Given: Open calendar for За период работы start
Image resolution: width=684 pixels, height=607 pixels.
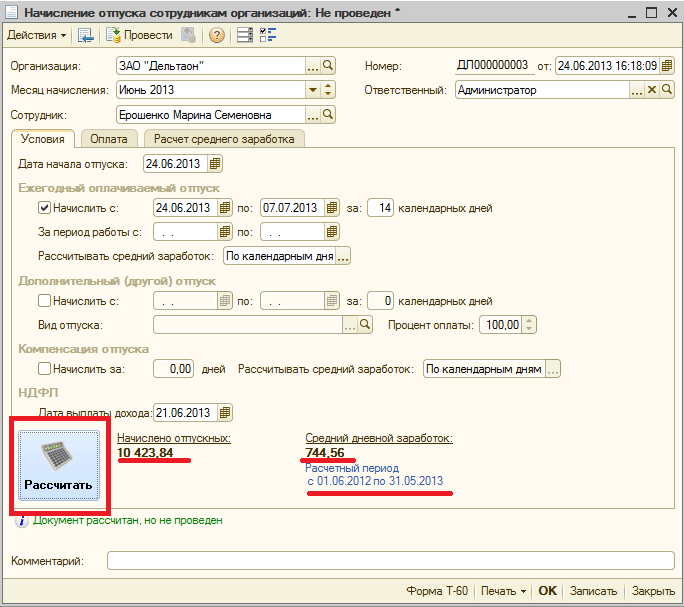Looking at the screenshot, I should pyautogui.click(x=225, y=232).
